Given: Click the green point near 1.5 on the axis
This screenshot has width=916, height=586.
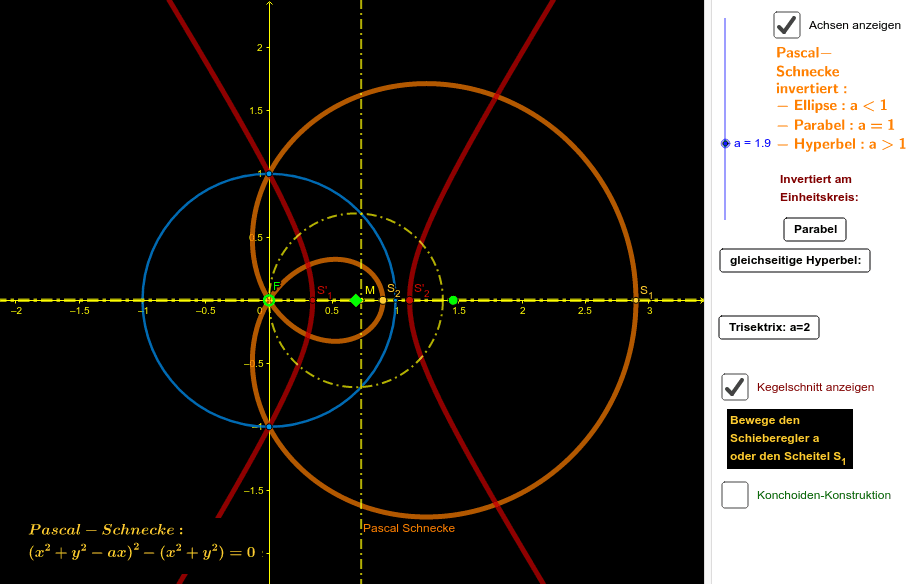Looking at the screenshot, I should 453,300.
